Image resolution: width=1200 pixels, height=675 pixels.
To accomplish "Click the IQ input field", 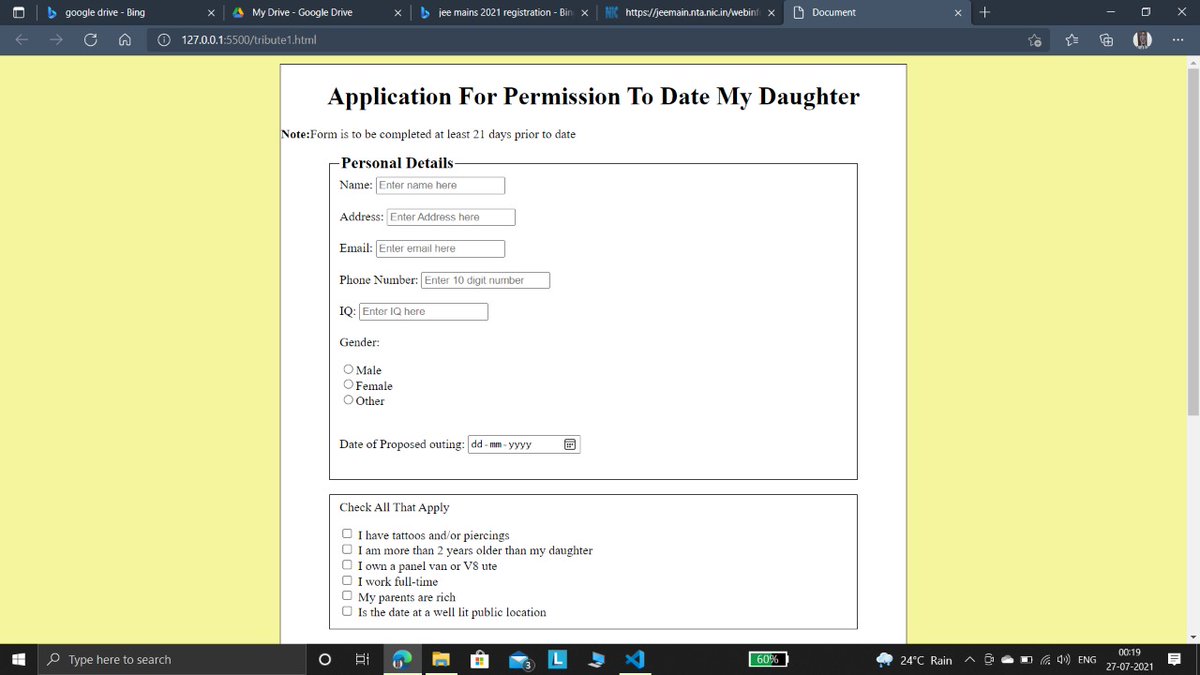I will [424, 312].
